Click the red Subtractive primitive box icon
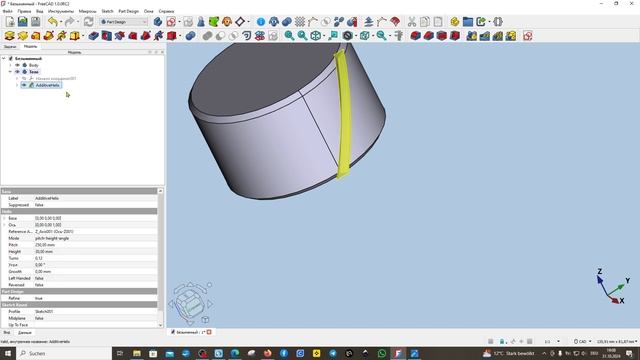The height and width of the screenshot is (360, 640). pos(171,36)
